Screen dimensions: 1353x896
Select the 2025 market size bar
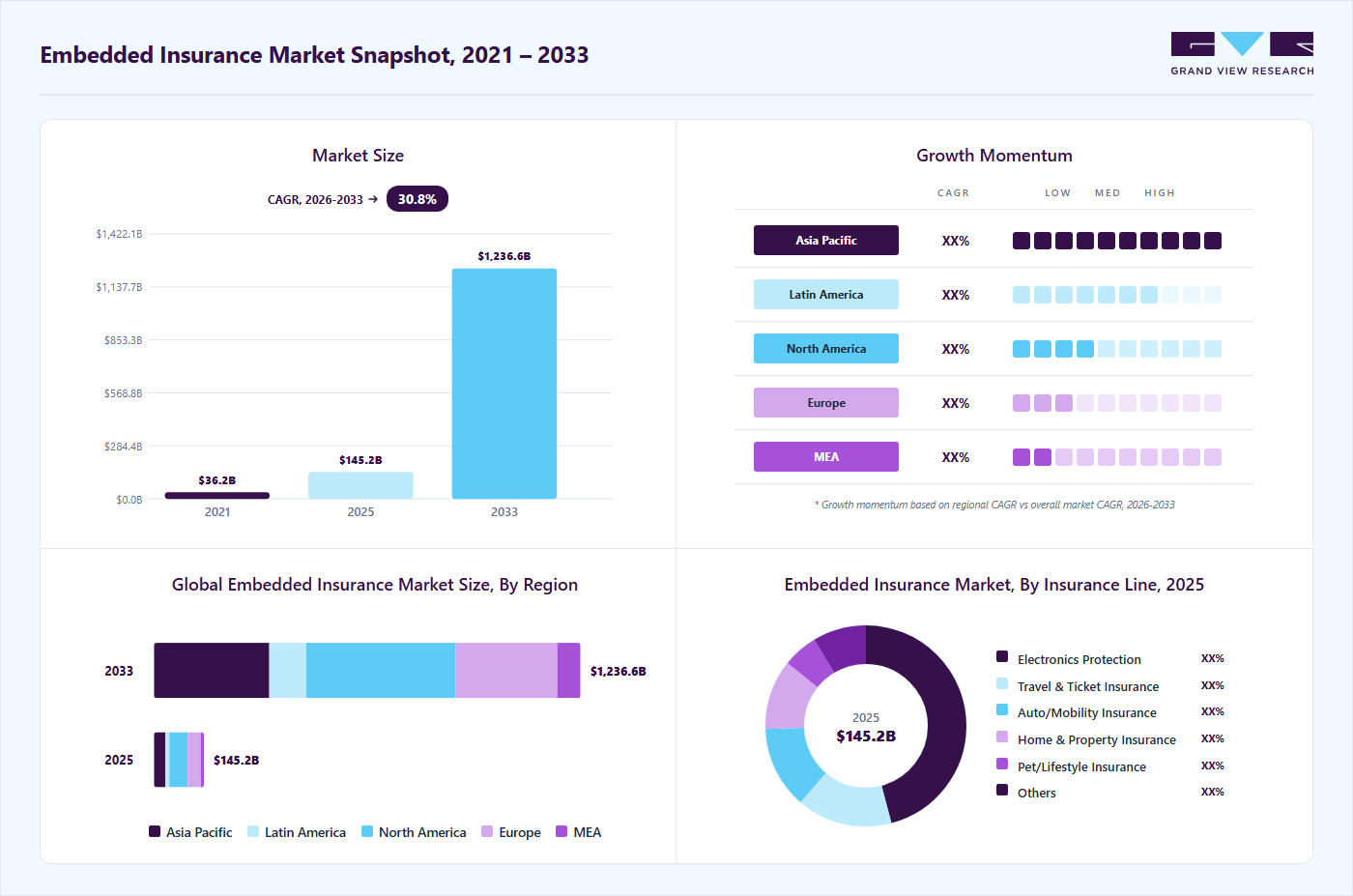(360, 485)
